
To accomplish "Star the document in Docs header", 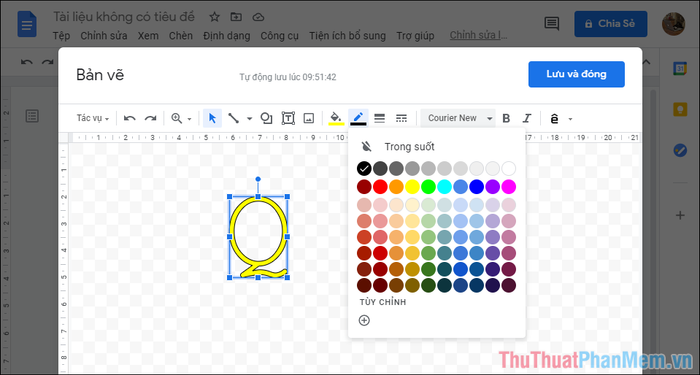I will (214, 17).
